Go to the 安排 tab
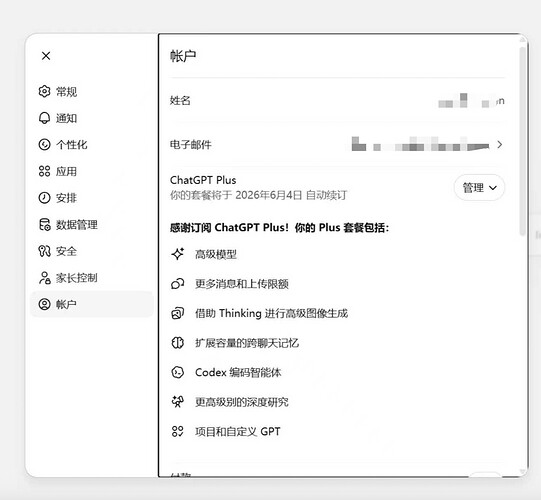 pyautogui.click(x=92, y=198)
